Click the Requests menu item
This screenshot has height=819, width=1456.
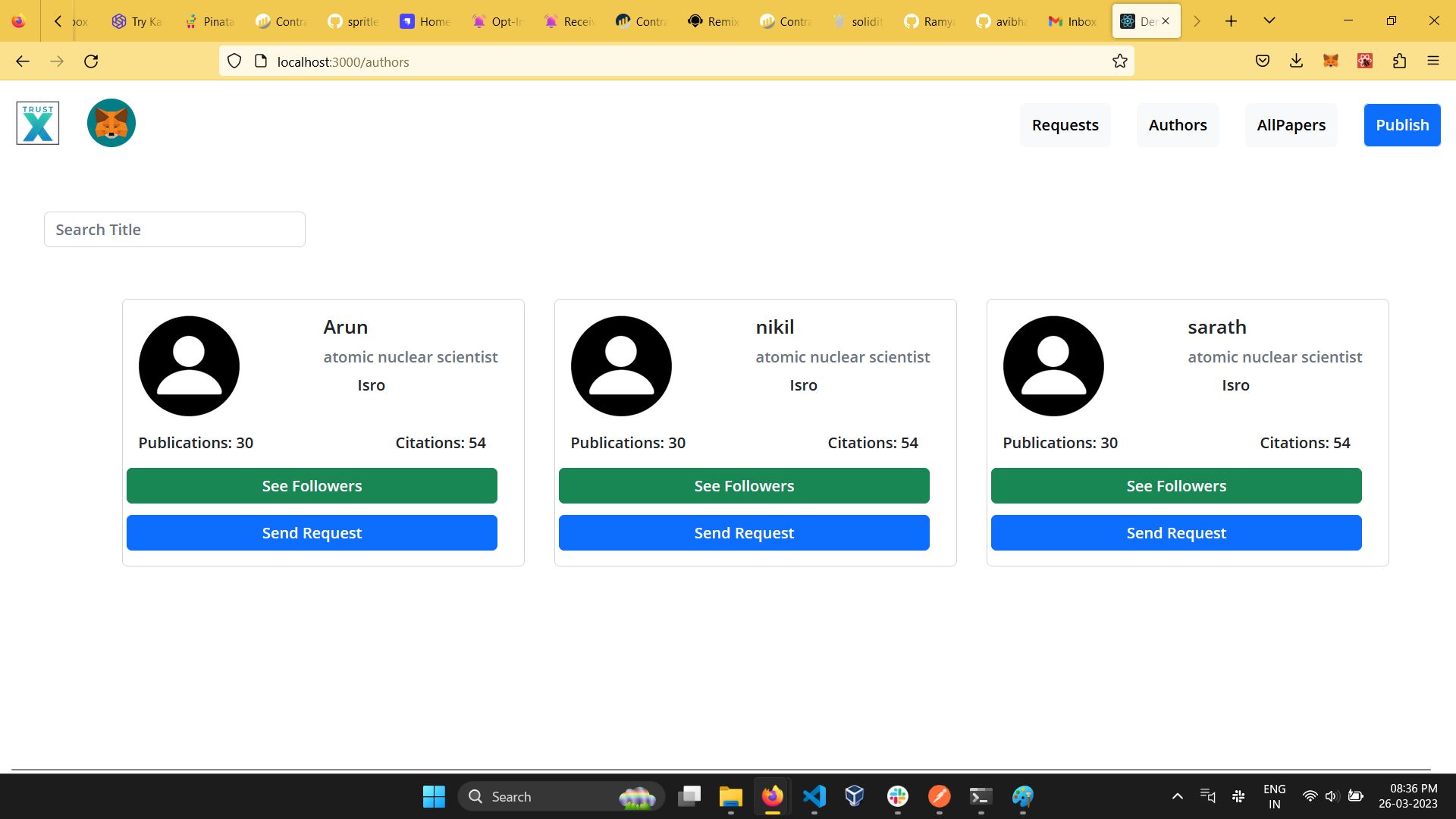pos(1065,124)
